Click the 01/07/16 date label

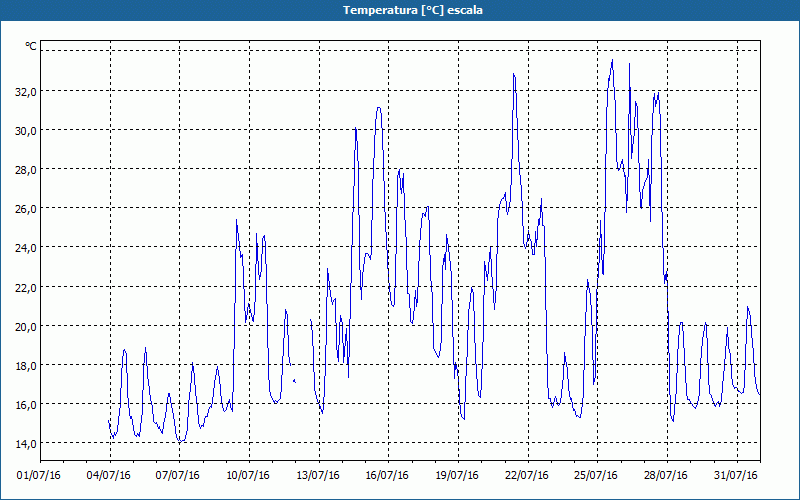pos(39,476)
